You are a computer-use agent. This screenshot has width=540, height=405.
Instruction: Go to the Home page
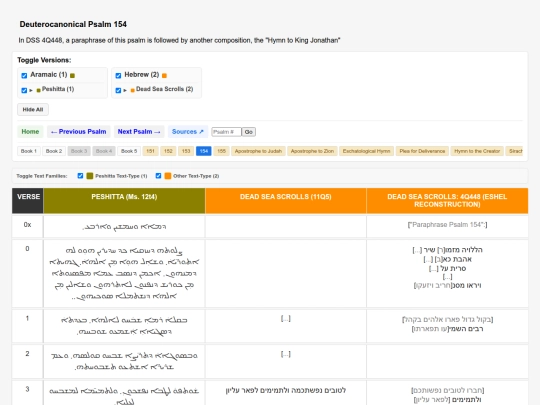pyautogui.click(x=30, y=132)
